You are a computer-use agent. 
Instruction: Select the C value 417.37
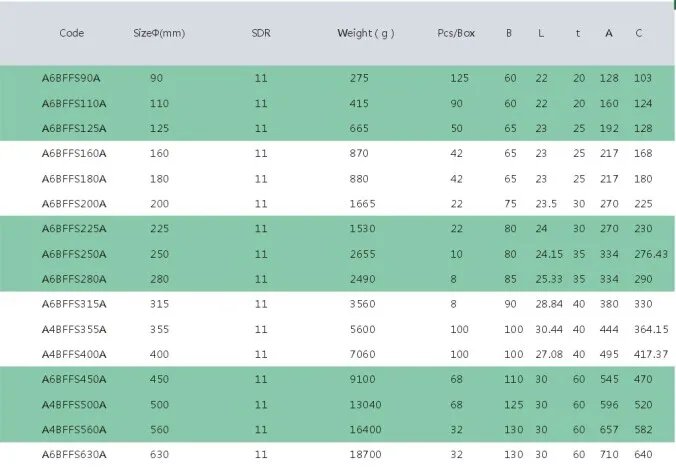pyautogui.click(x=651, y=355)
